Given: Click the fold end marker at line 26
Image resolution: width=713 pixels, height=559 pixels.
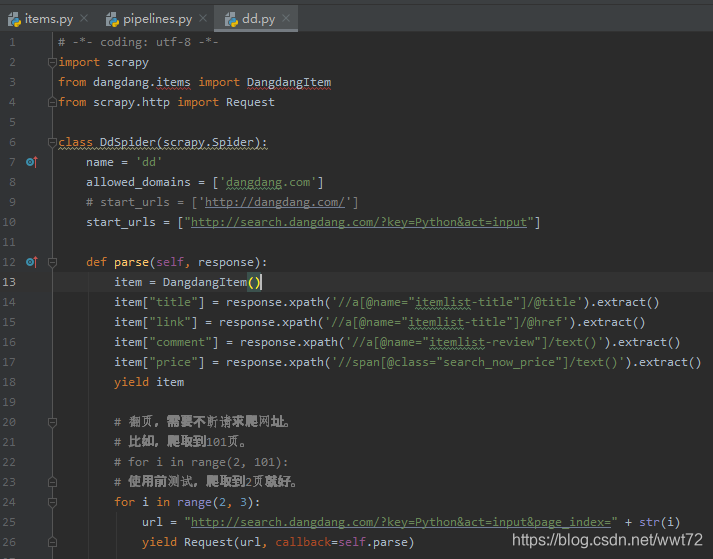Looking at the screenshot, I should click(x=52, y=542).
